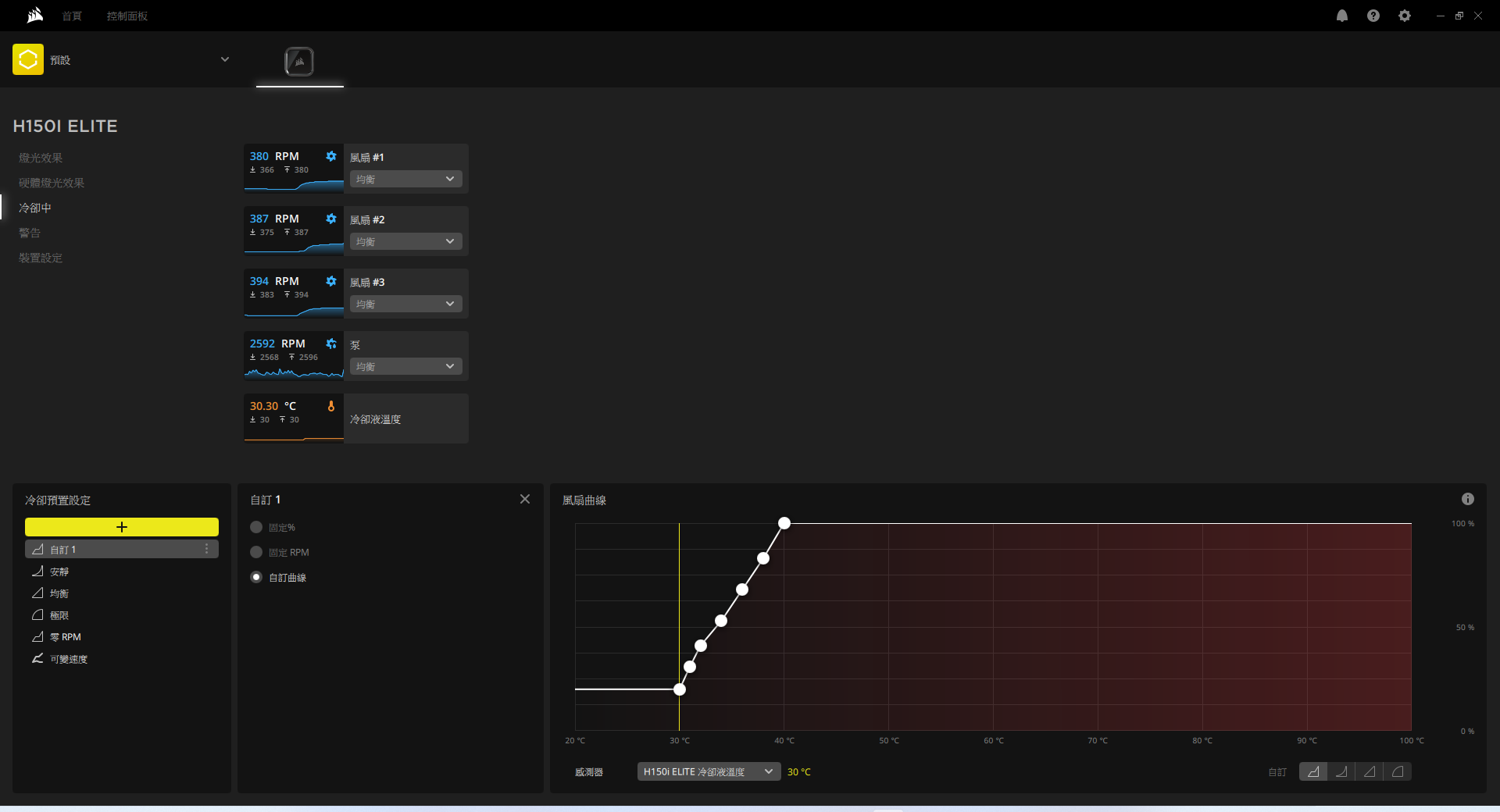1500x812 pixels.
Task: Click the curve point at 40 °C 100%
Action: tap(784, 523)
